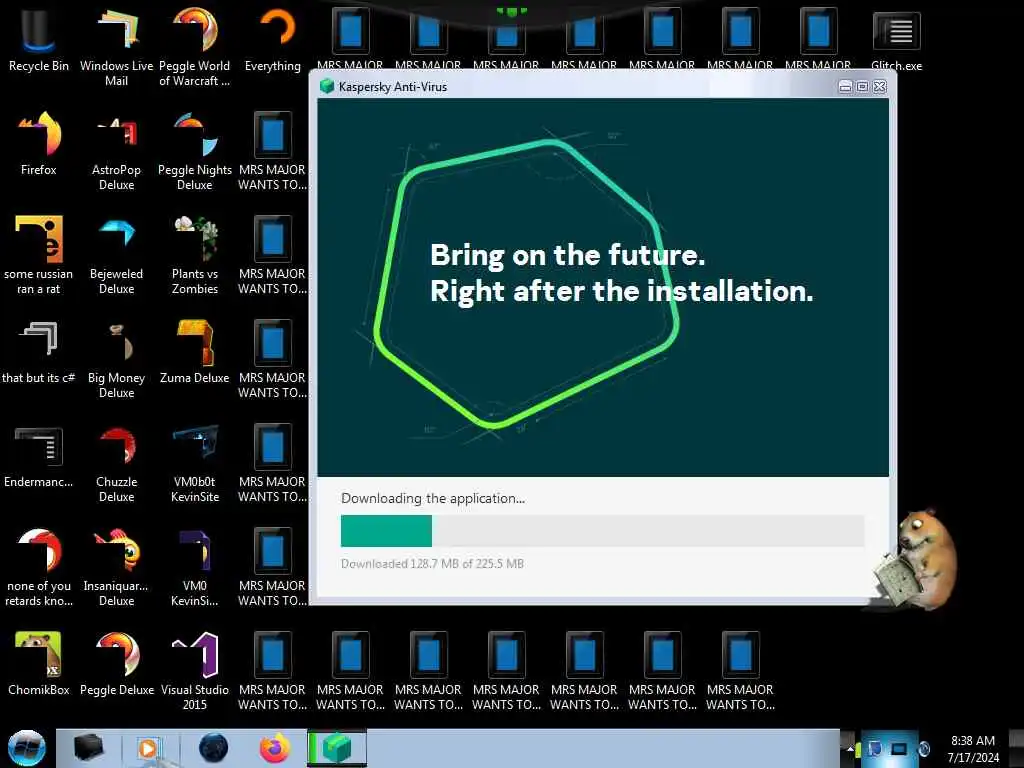Open the Peggle Deluxe desktop shortcut
The height and width of the screenshot is (768, 1024).
(116, 664)
